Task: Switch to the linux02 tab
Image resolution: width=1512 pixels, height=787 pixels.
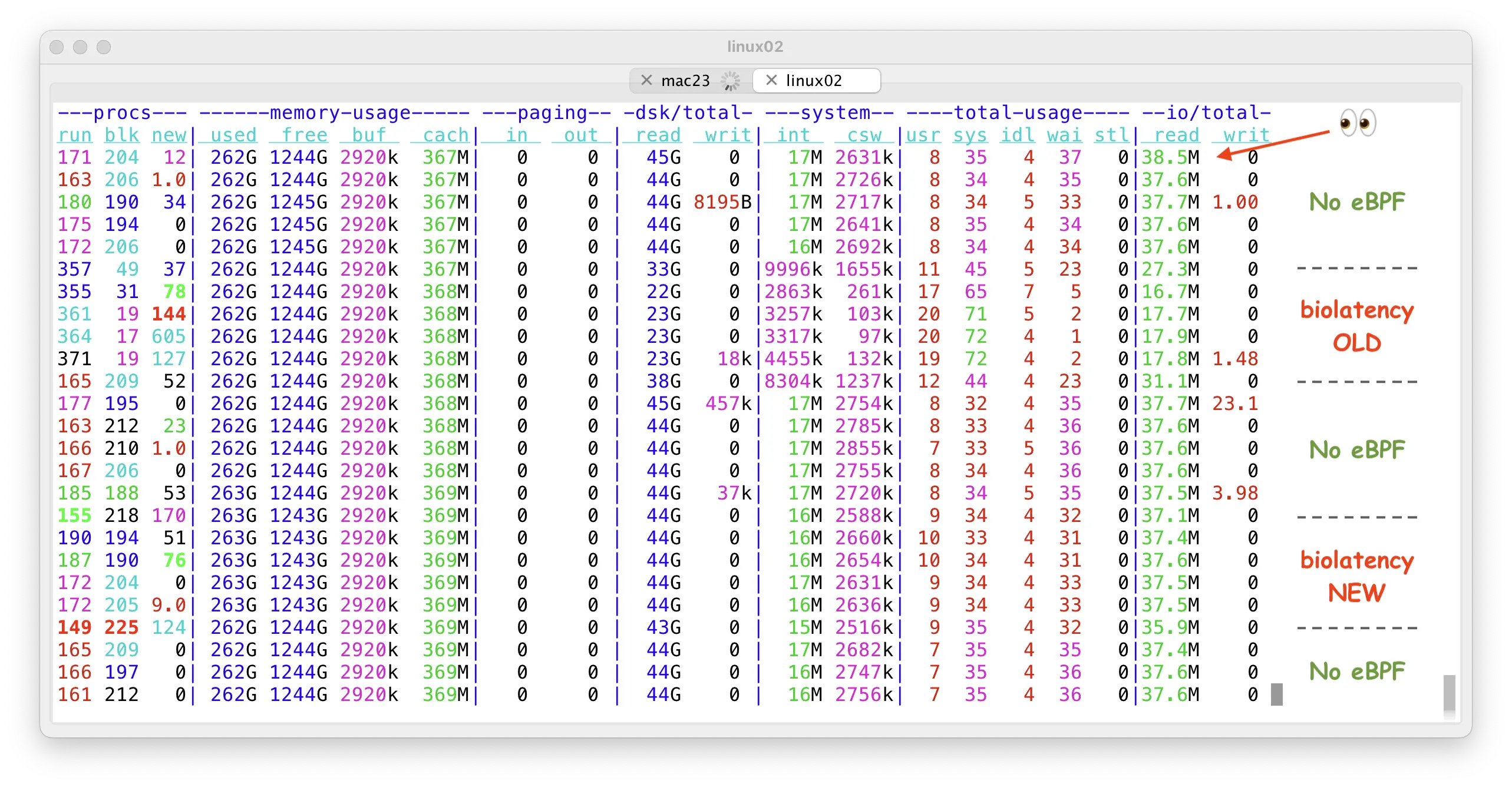Action: click(817, 80)
